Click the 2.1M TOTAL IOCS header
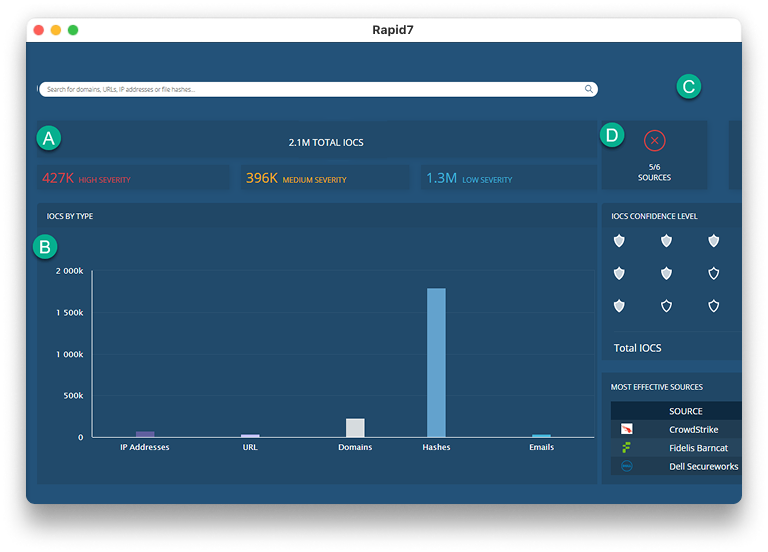Screen dimensions: 768x552 [x=326, y=143]
